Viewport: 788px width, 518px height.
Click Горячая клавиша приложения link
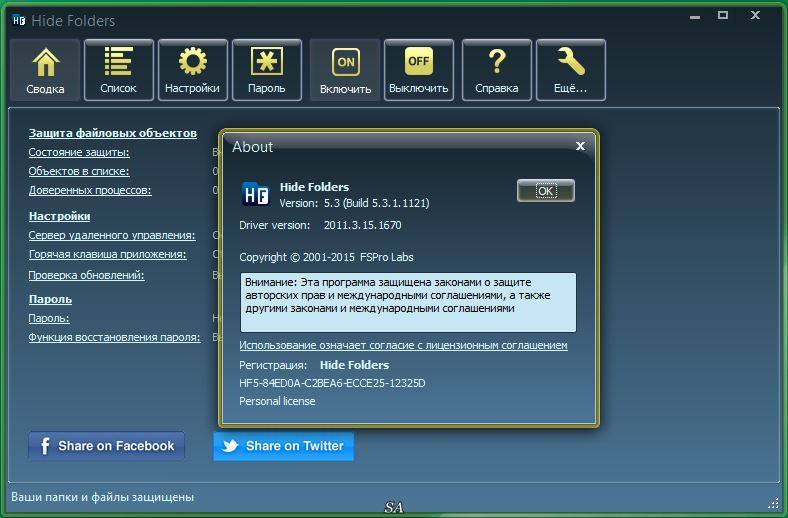coord(108,254)
